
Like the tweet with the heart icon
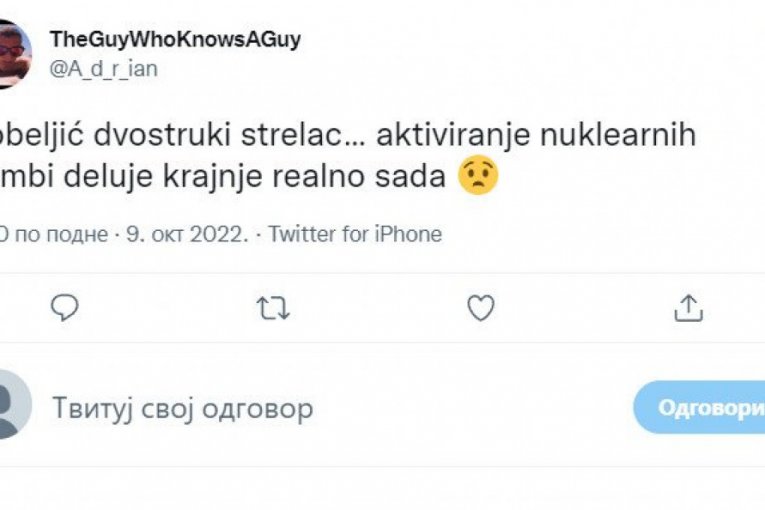coord(481,309)
